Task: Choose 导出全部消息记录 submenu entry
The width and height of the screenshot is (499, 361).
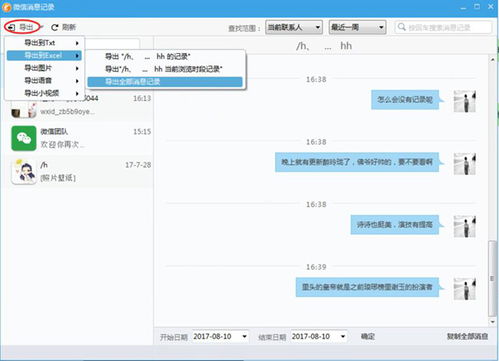Action: pyautogui.click(x=165, y=82)
